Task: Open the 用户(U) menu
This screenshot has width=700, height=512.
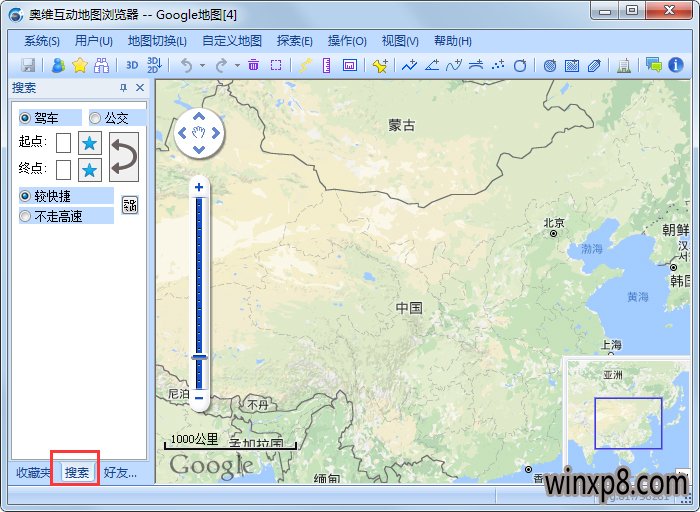Action: pos(93,41)
